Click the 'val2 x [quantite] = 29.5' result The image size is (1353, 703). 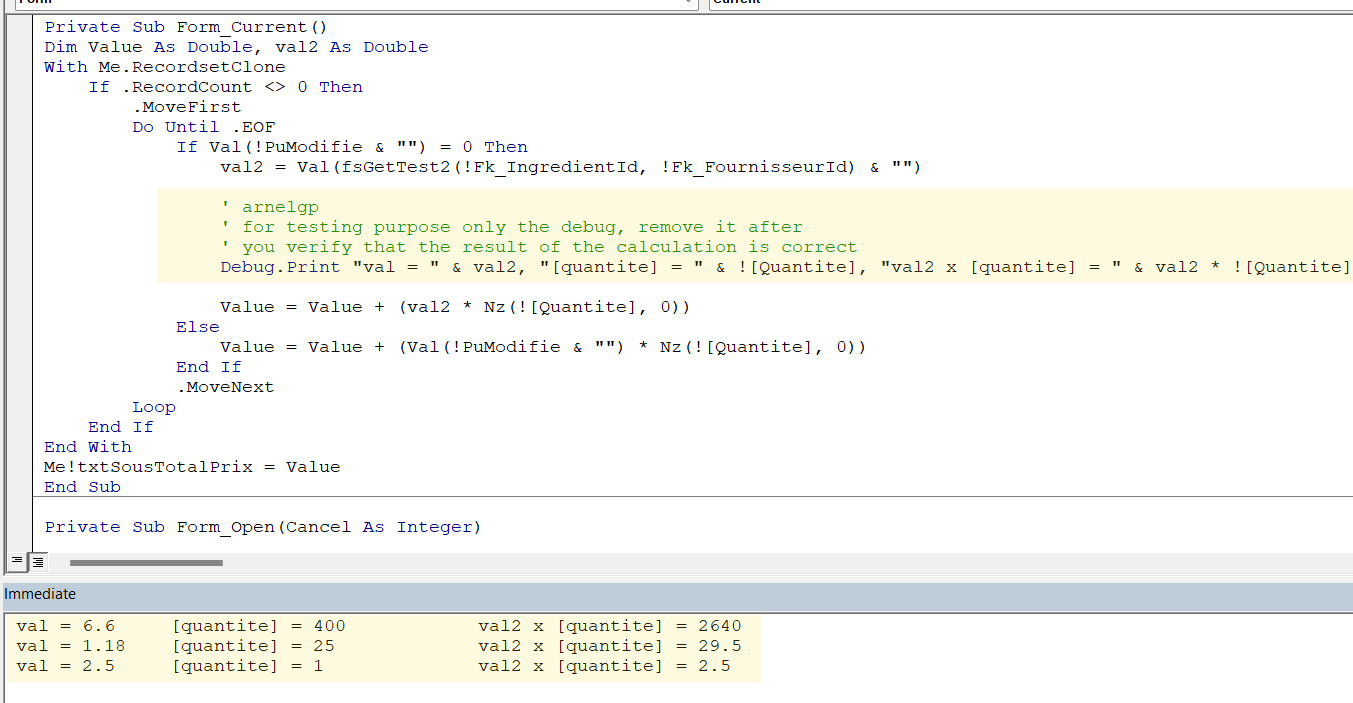point(610,646)
